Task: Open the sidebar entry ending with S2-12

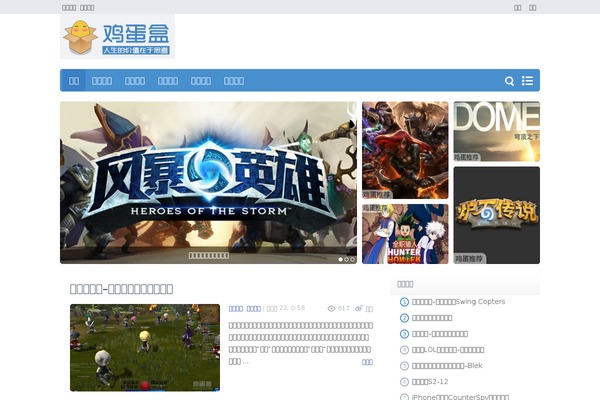Action: pyautogui.click(x=430, y=382)
